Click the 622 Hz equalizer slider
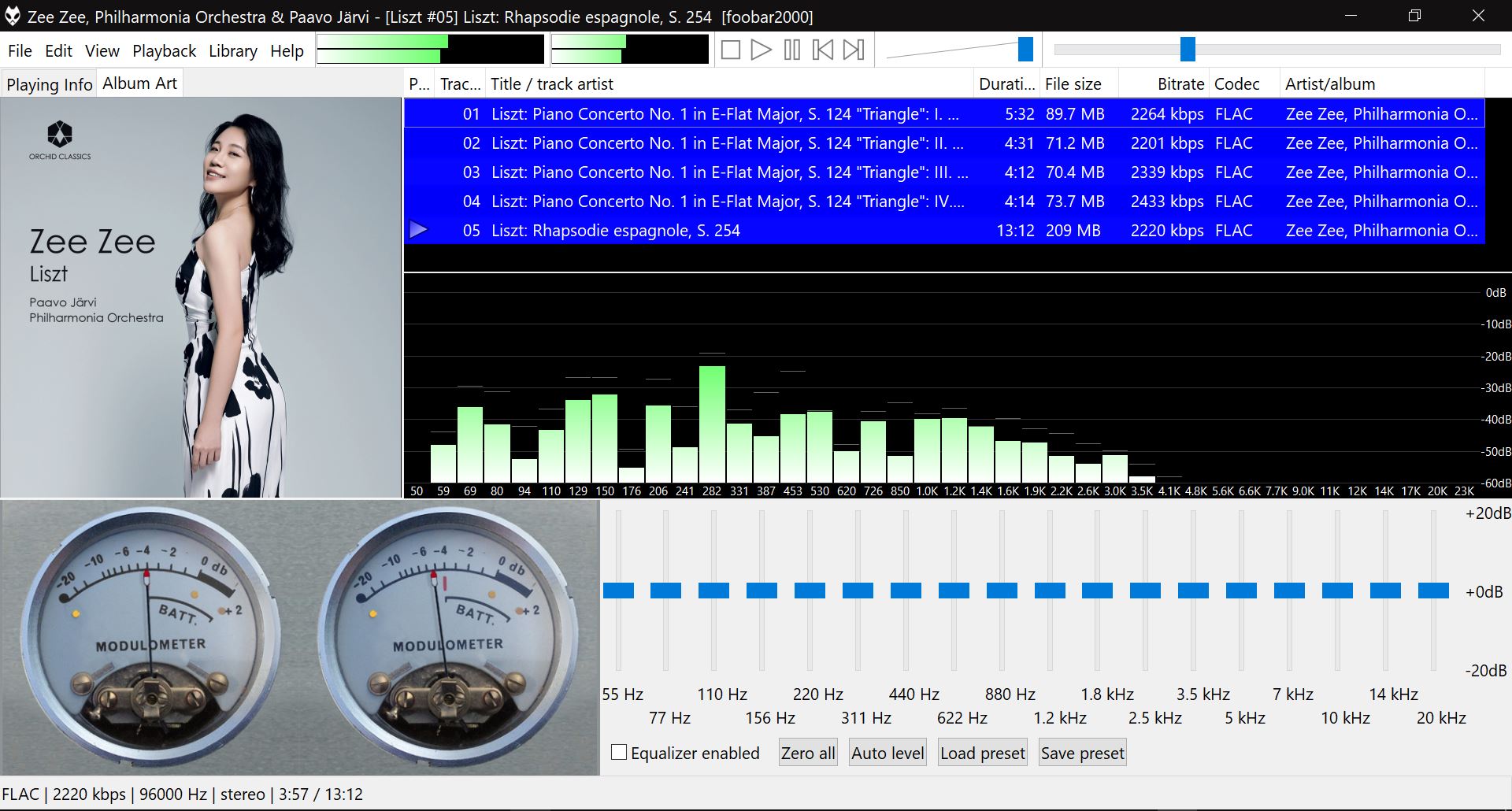1512x811 pixels. click(954, 591)
